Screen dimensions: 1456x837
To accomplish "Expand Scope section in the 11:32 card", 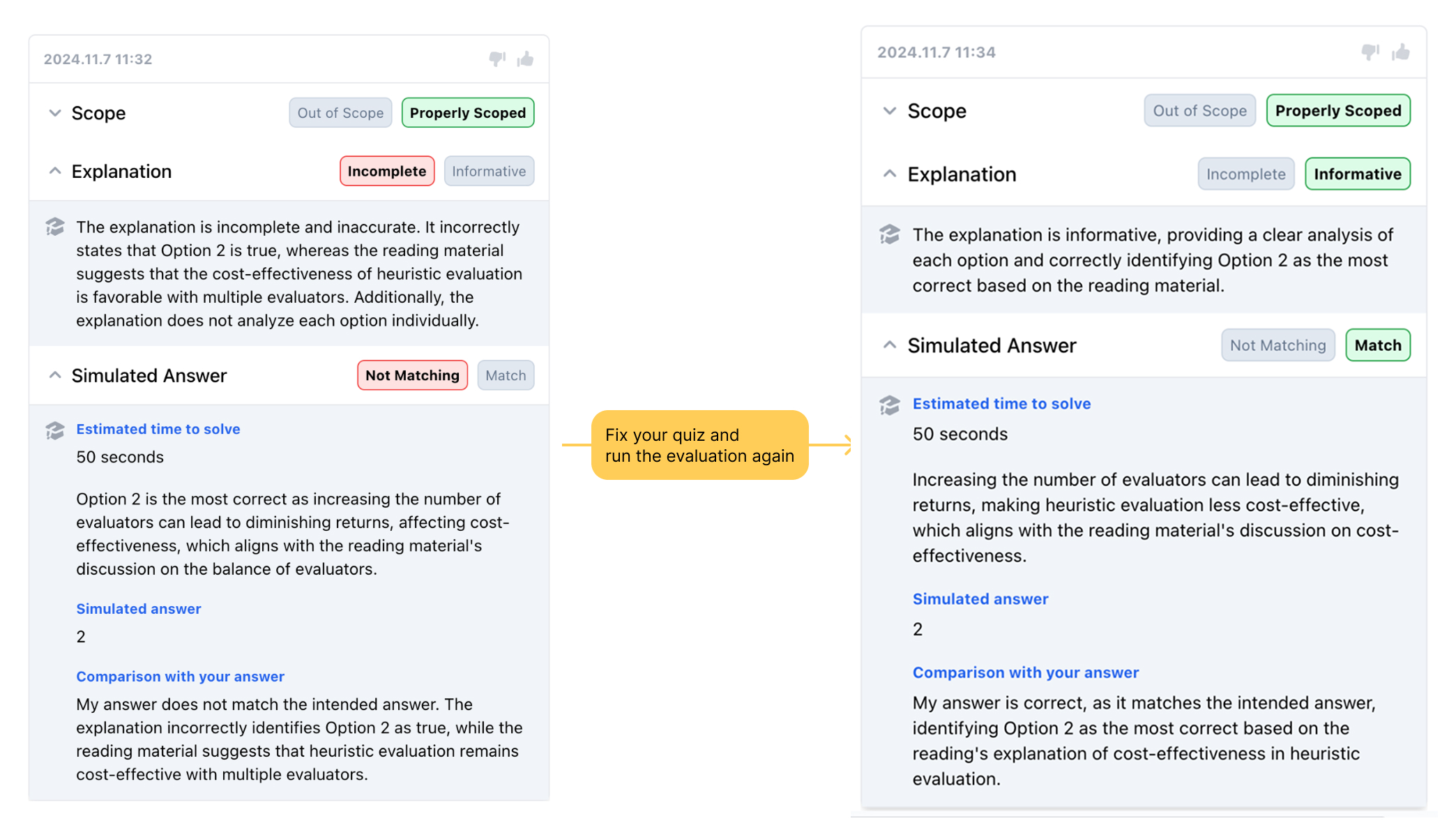I will point(55,113).
